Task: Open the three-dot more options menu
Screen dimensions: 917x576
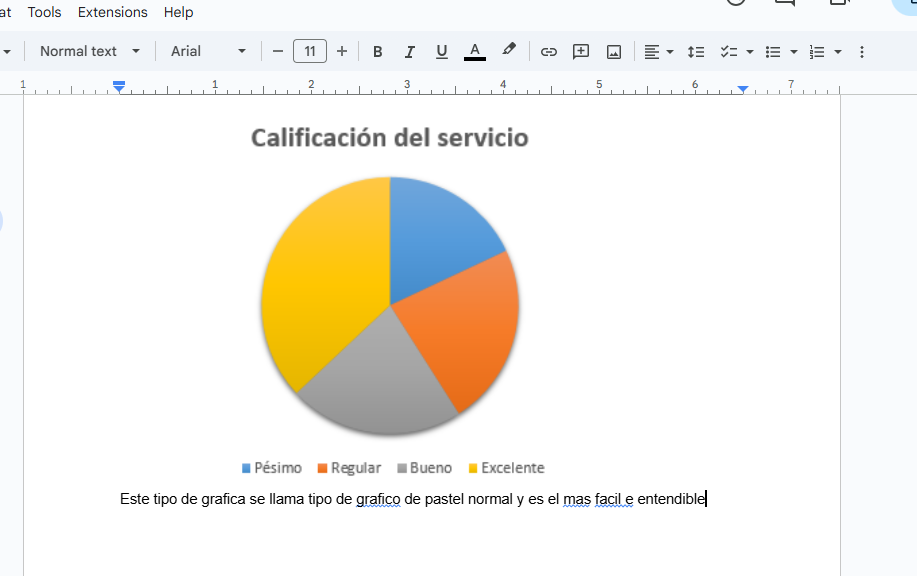Action: 862,52
